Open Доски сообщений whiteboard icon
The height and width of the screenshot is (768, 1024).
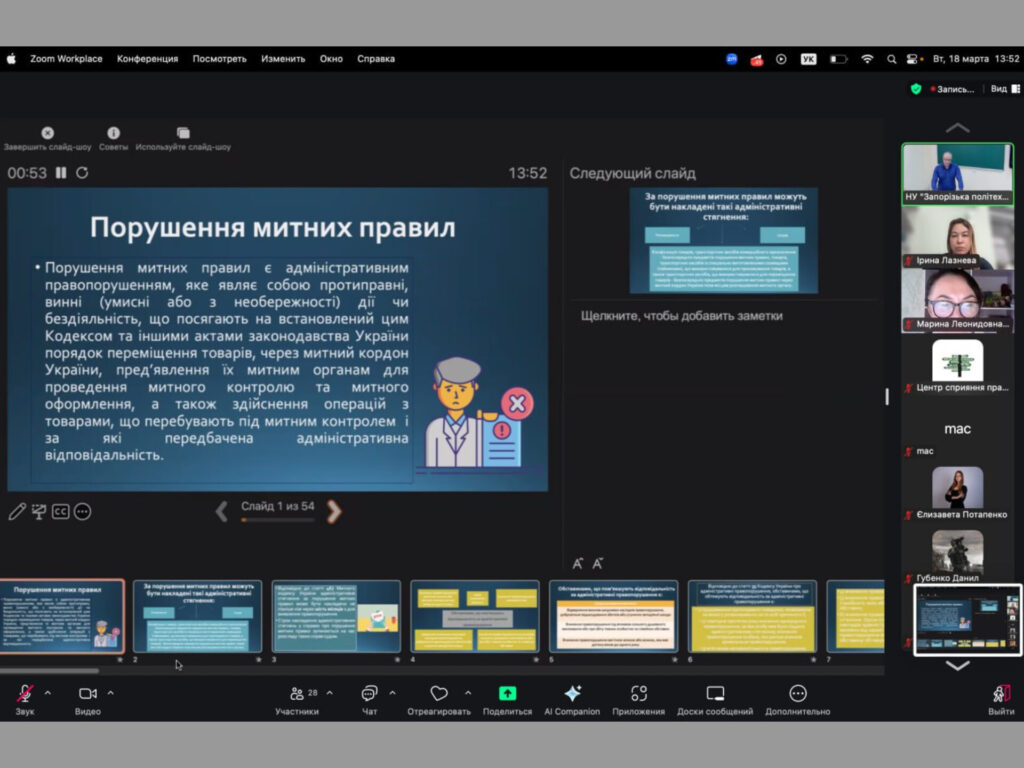click(715, 693)
